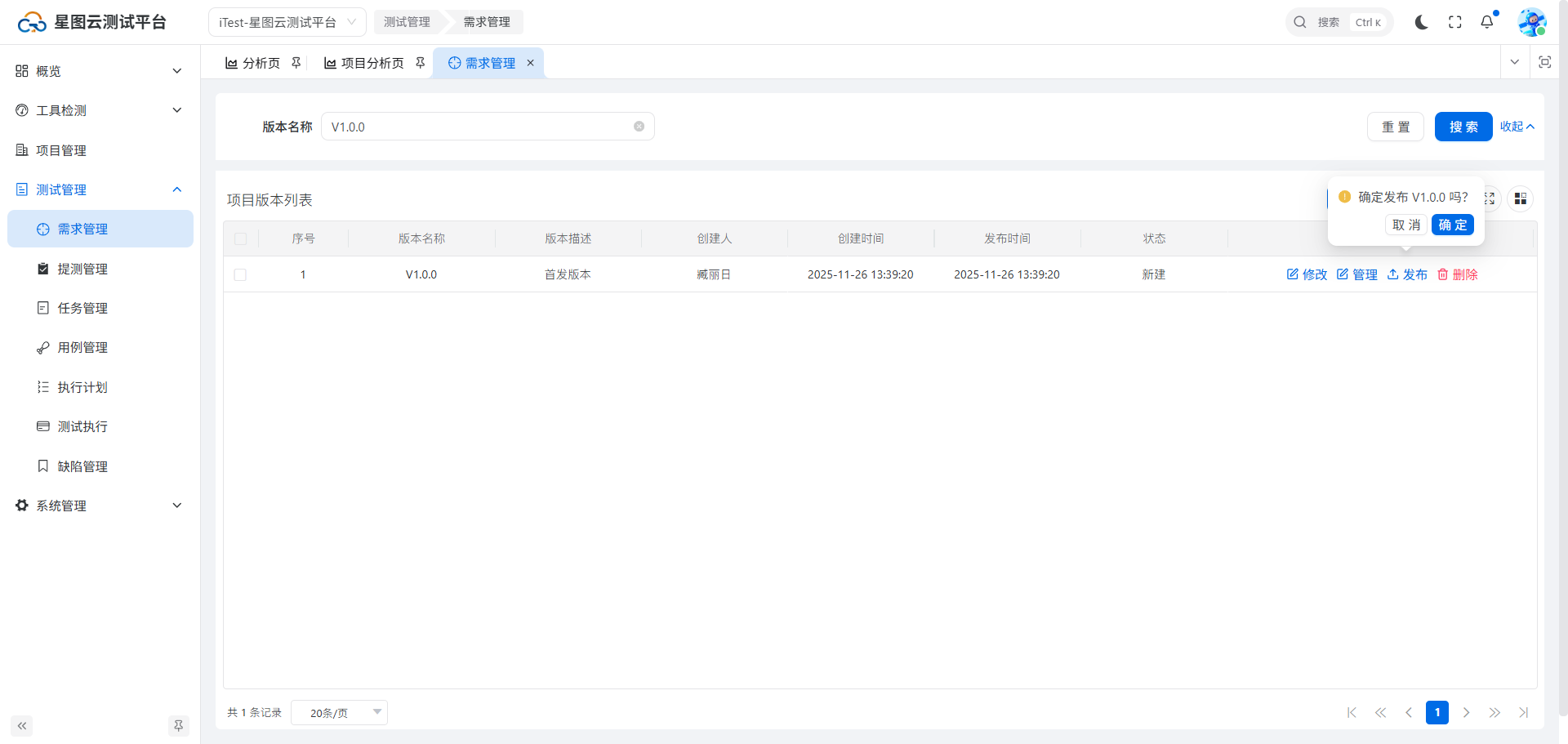1568x744 pixels.
Task: Click the 删除 link for V1.0.0
Action: tap(1458, 274)
